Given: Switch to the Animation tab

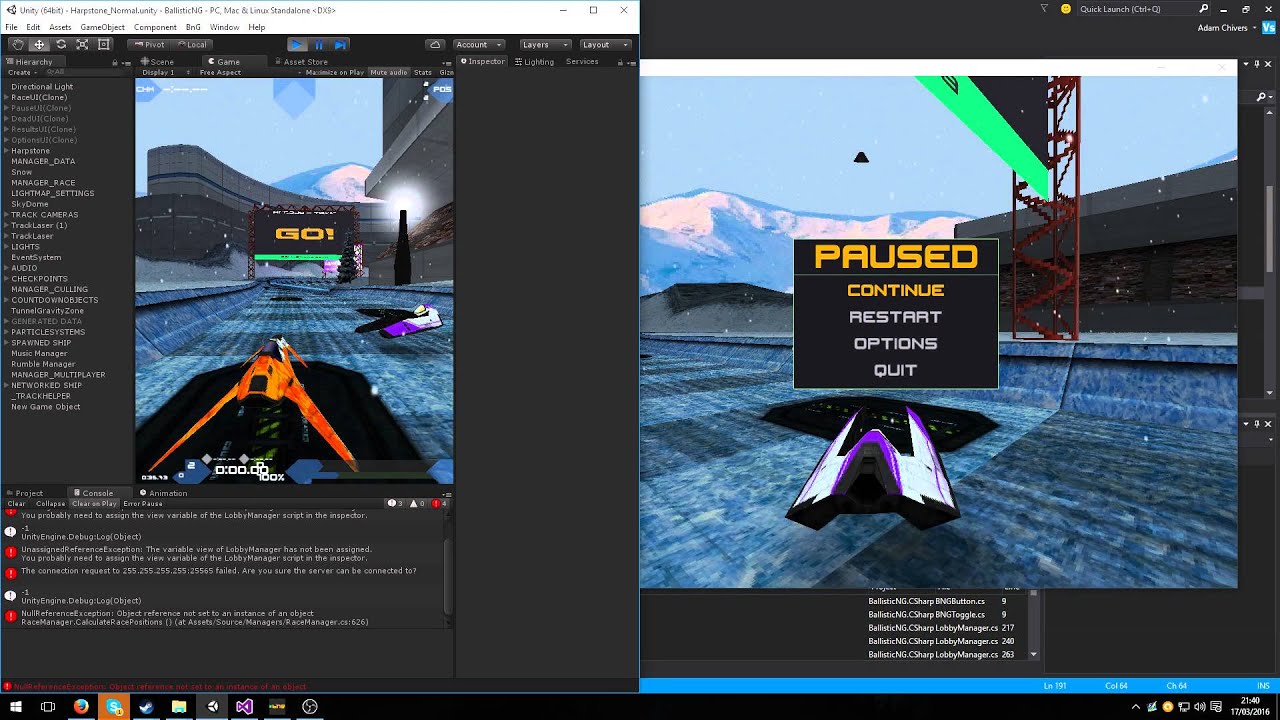Looking at the screenshot, I should pyautogui.click(x=163, y=493).
